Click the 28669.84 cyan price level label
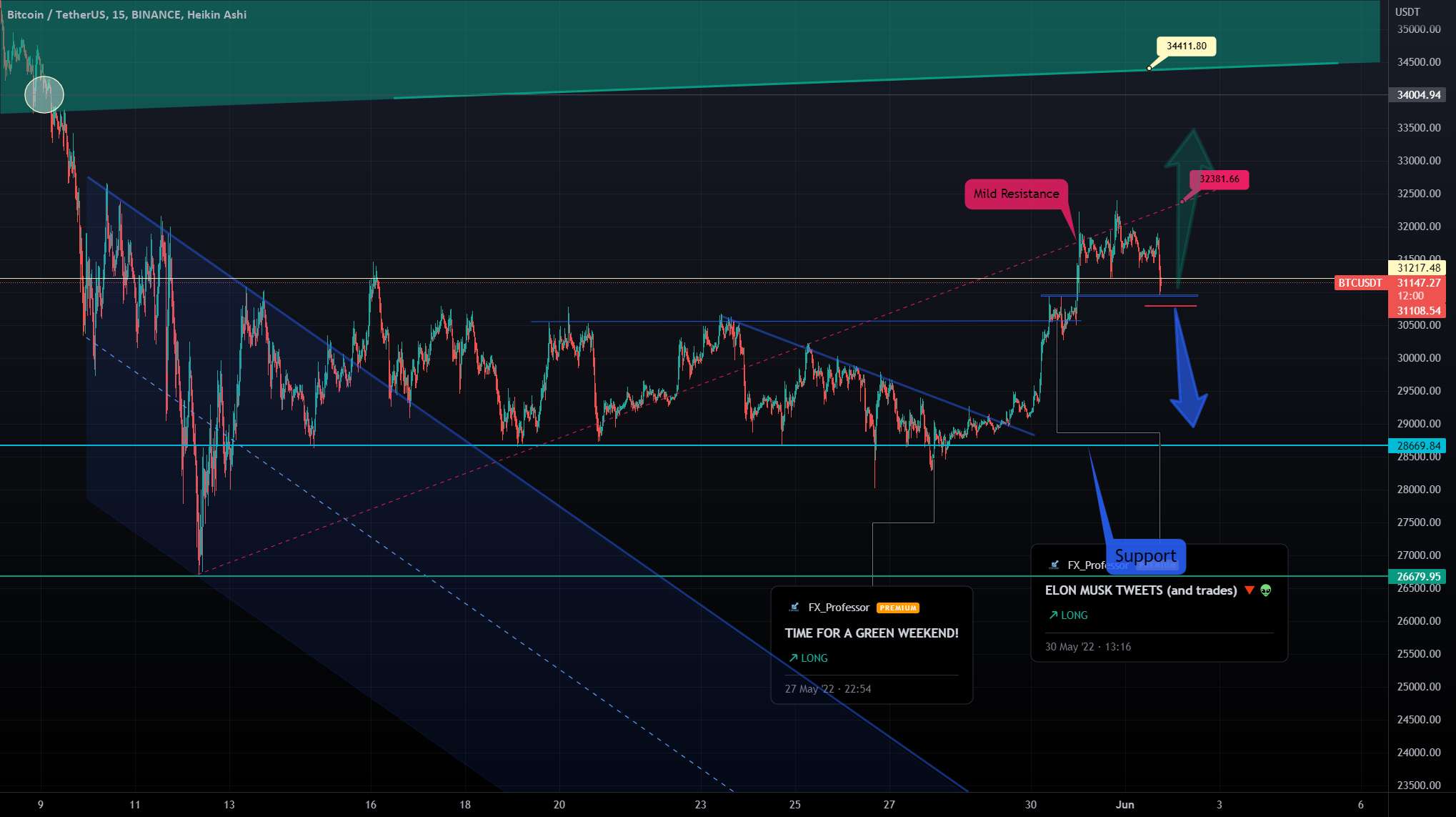This screenshot has width=1456, height=817. (1418, 446)
